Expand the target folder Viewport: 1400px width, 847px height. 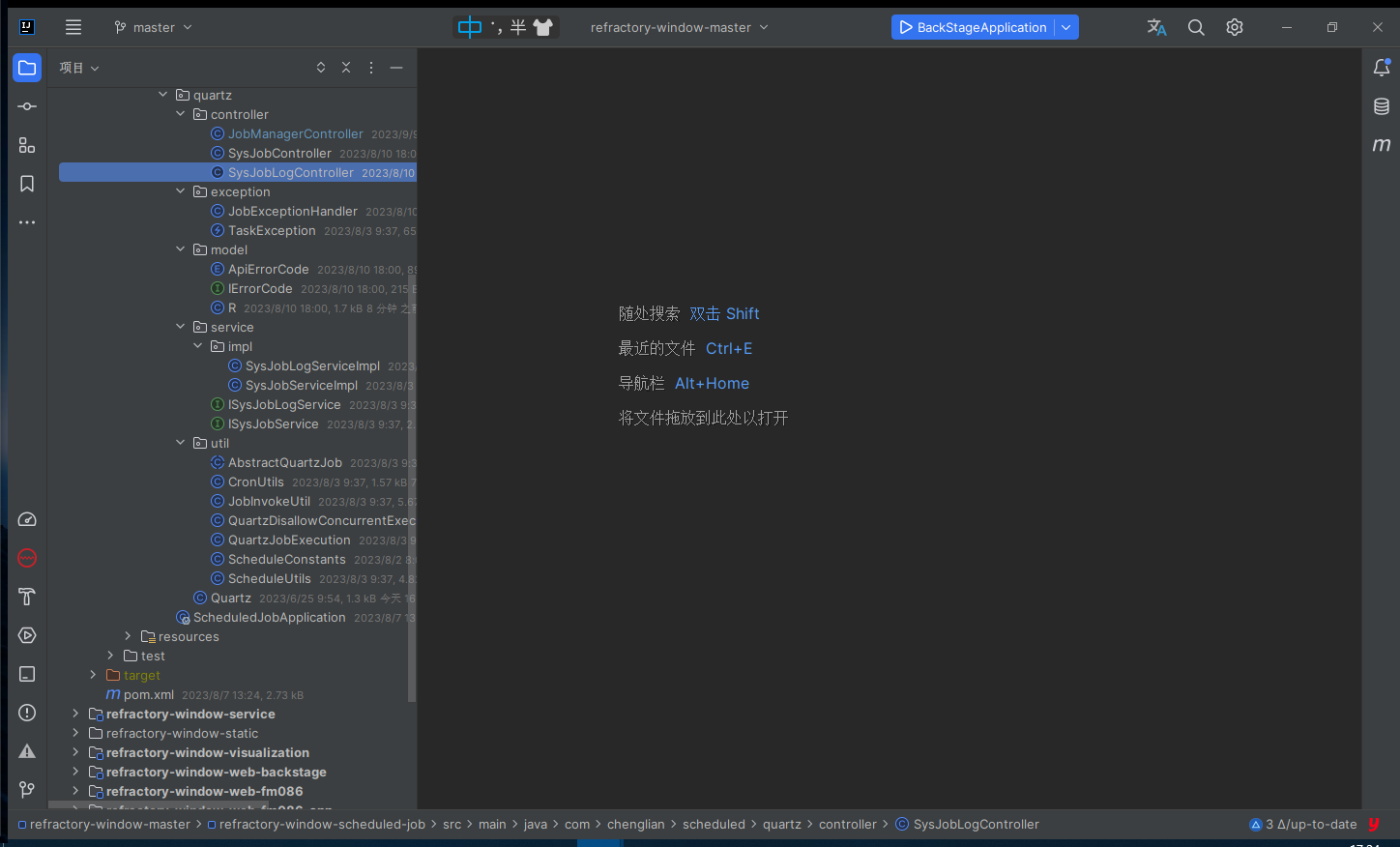point(93,675)
